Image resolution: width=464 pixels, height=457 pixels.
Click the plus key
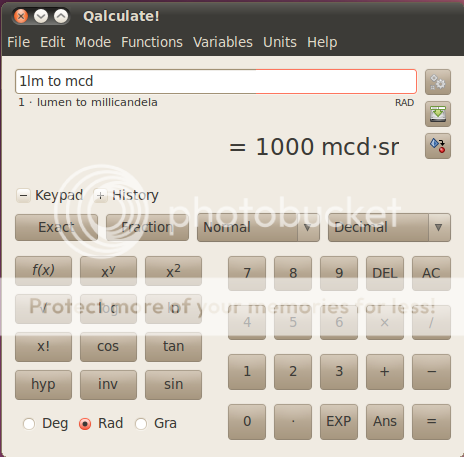point(385,372)
